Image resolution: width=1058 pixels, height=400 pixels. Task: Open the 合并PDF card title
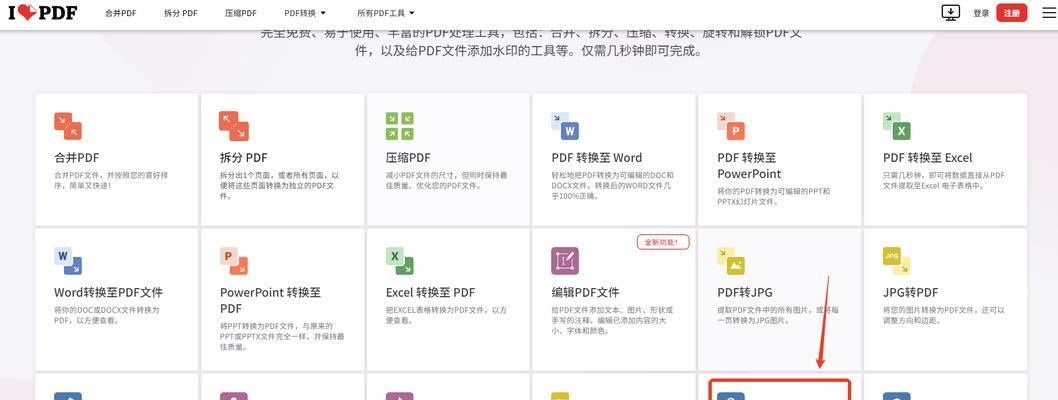point(76,158)
